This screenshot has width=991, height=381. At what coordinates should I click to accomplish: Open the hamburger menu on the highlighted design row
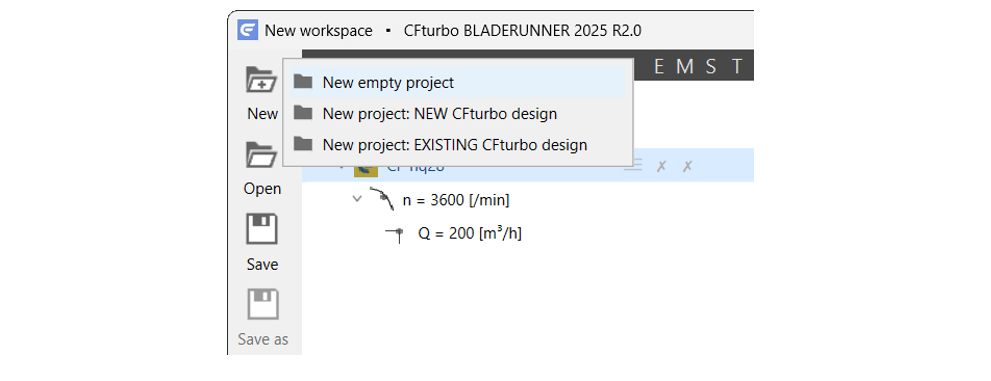(x=633, y=166)
